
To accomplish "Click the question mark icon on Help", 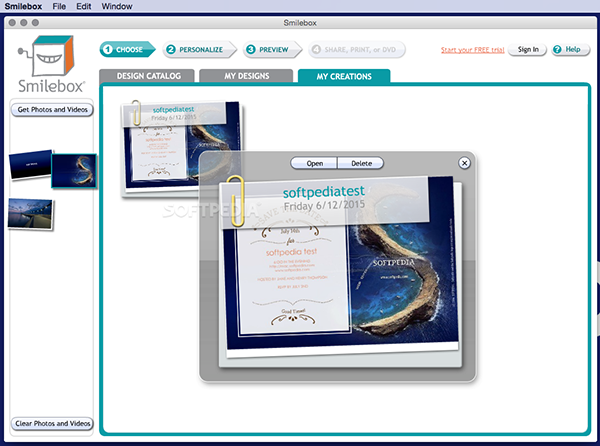I will pyautogui.click(x=557, y=49).
